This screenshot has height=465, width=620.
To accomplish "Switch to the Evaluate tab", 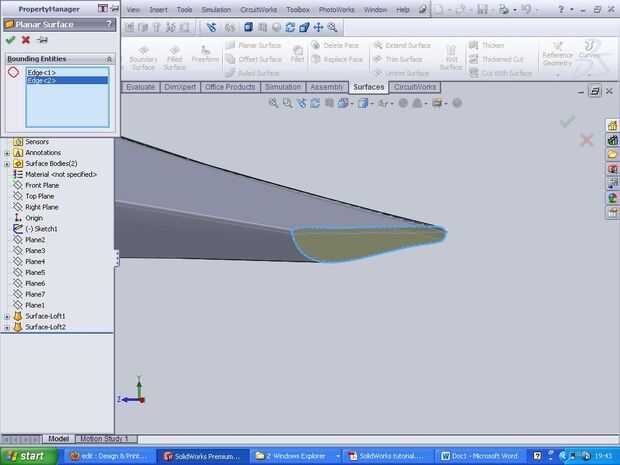I will (x=140, y=87).
